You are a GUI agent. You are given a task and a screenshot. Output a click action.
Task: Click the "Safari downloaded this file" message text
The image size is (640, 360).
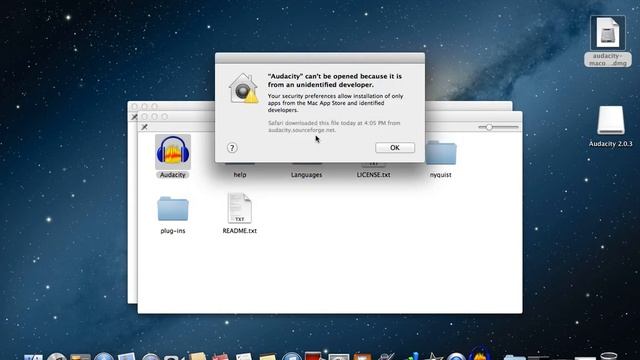click(x=334, y=127)
